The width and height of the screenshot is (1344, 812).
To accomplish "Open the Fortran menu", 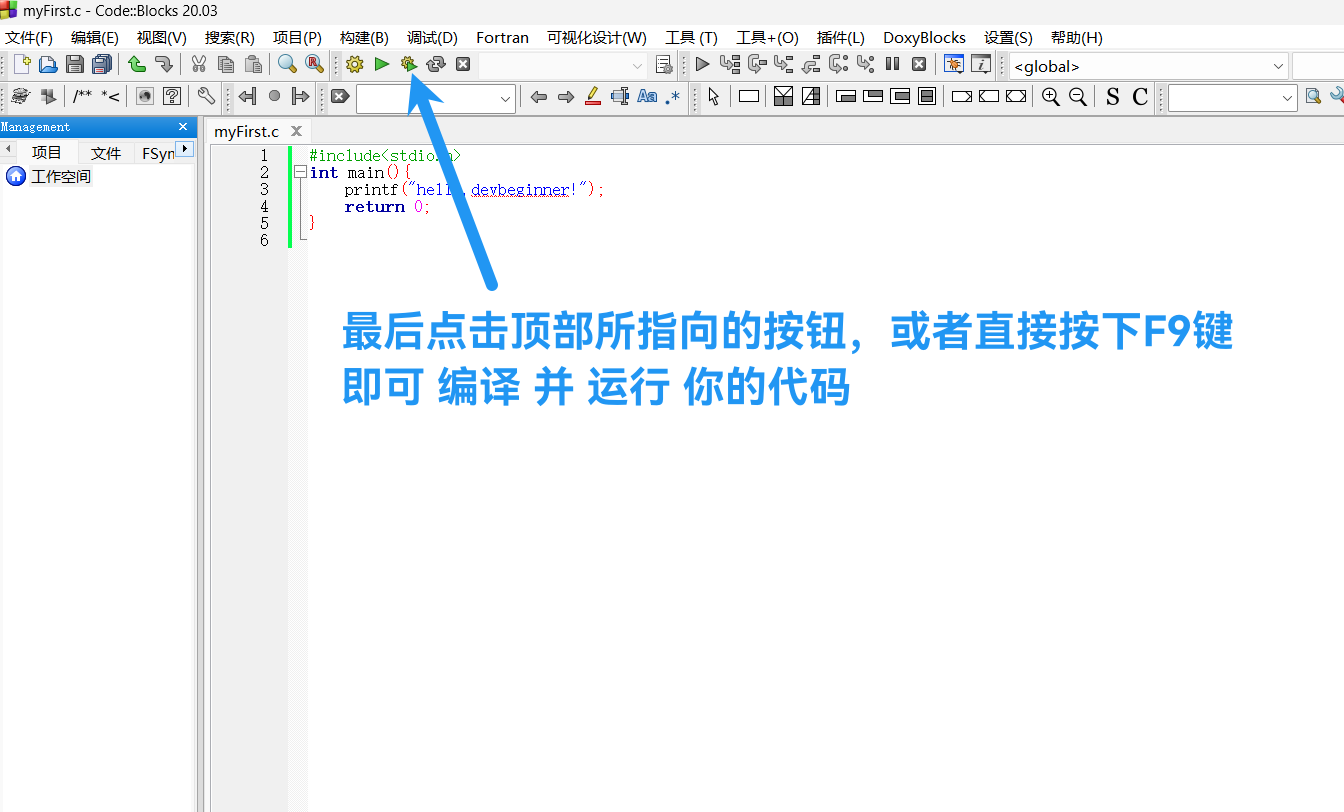I will (x=502, y=37).
